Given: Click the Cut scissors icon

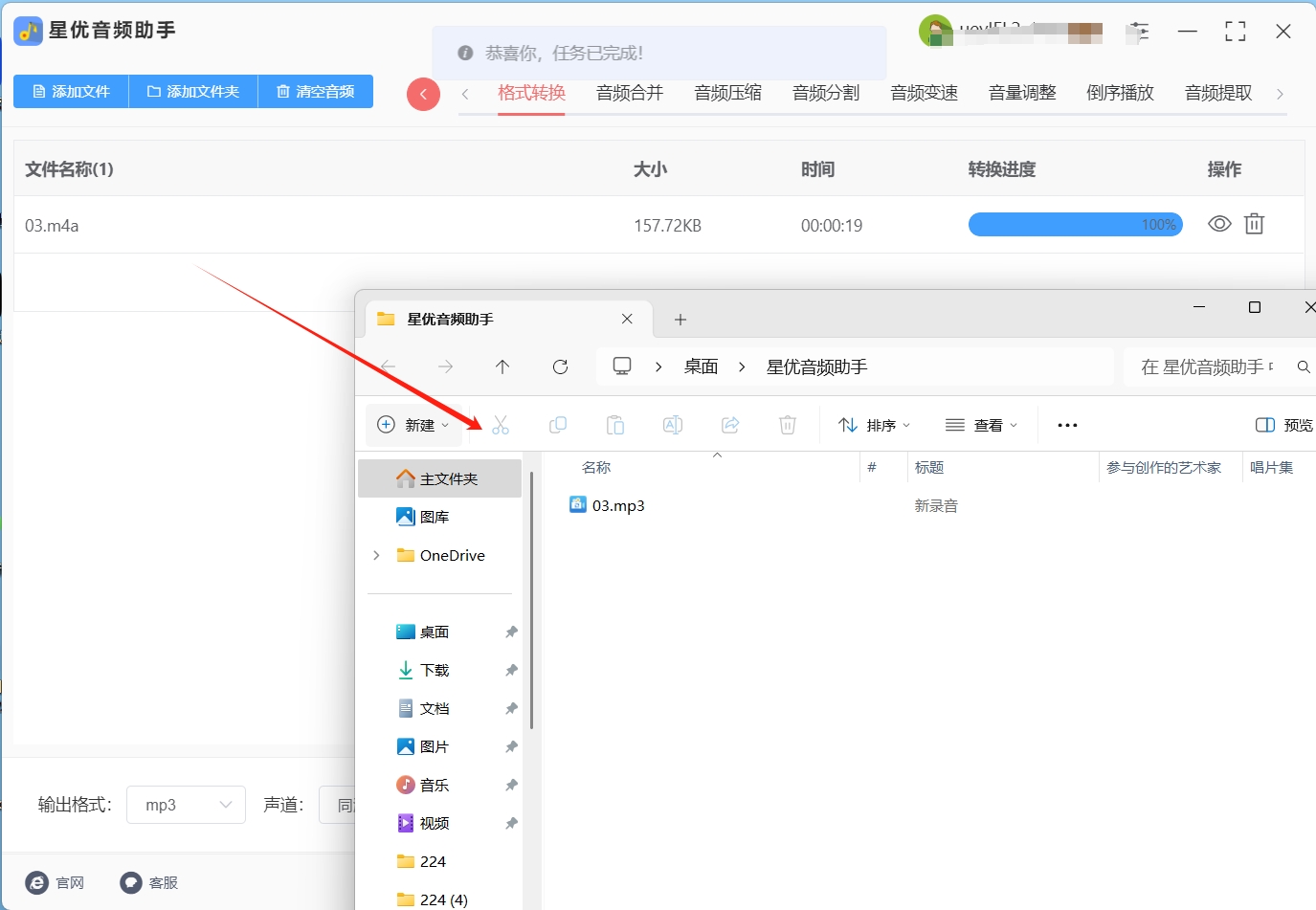Looking at the screenshot, I should pyautogui.click(x=501, y=425).
